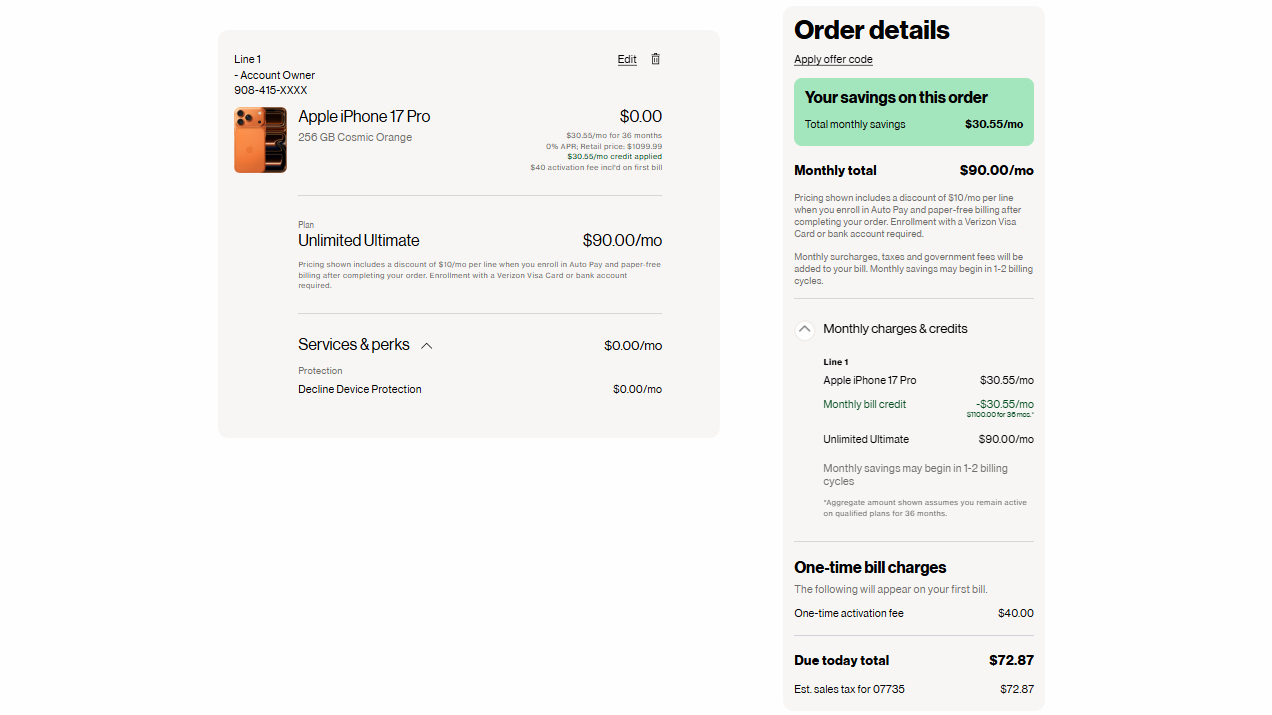The width and height of the screenshot is (1272, 715).
Task: Click the Edit link for Line 1
Action: (627, 59)
